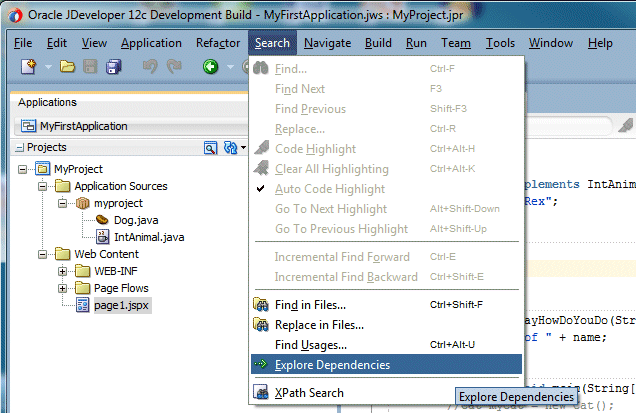Click the Dog.java bean icon
The image size is (636, 413).
coord(102,220)
